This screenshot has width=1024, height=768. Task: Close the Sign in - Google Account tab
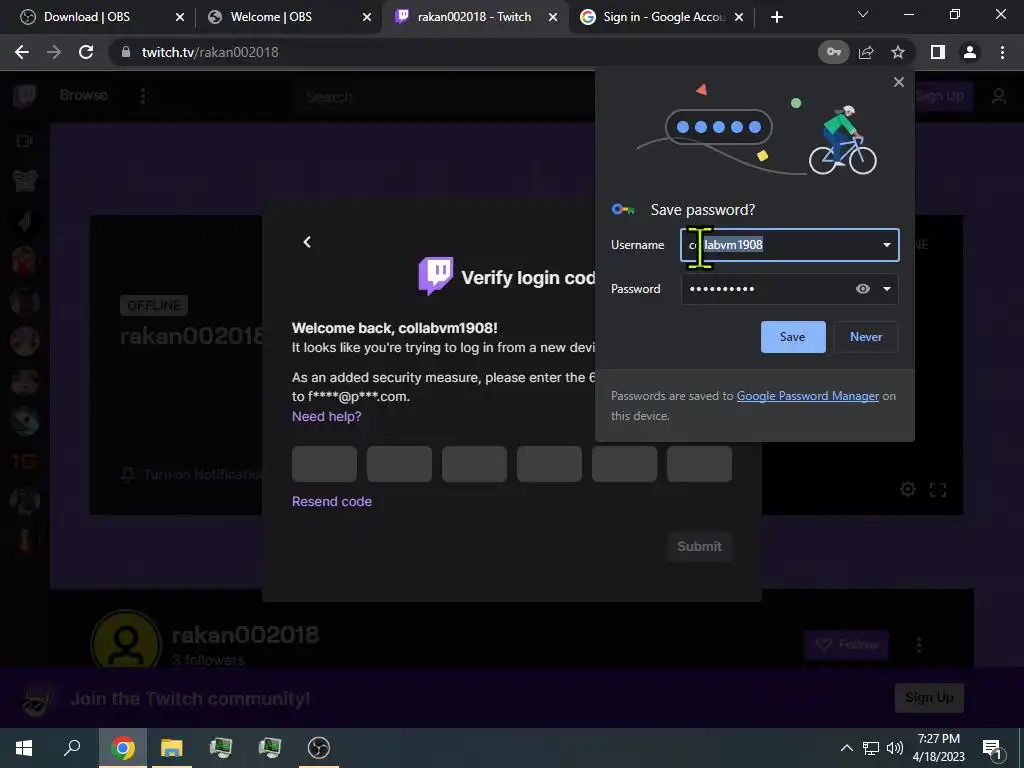pyautogui.click(x=739, y=17)
